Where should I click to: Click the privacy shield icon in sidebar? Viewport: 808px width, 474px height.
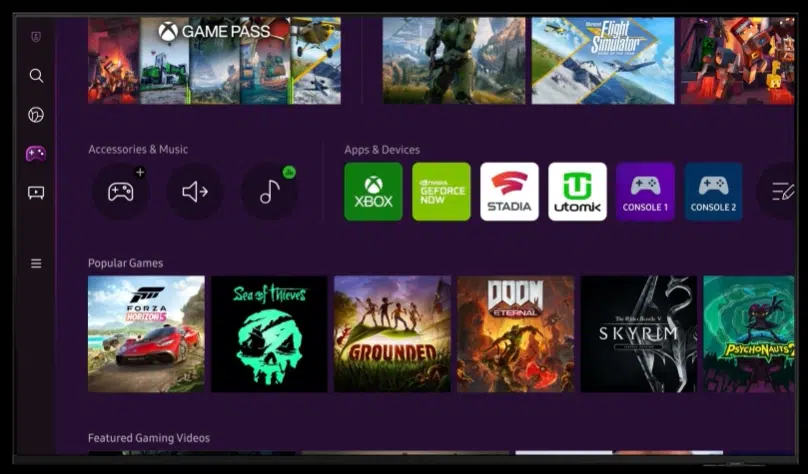click(x=36, y=37)
